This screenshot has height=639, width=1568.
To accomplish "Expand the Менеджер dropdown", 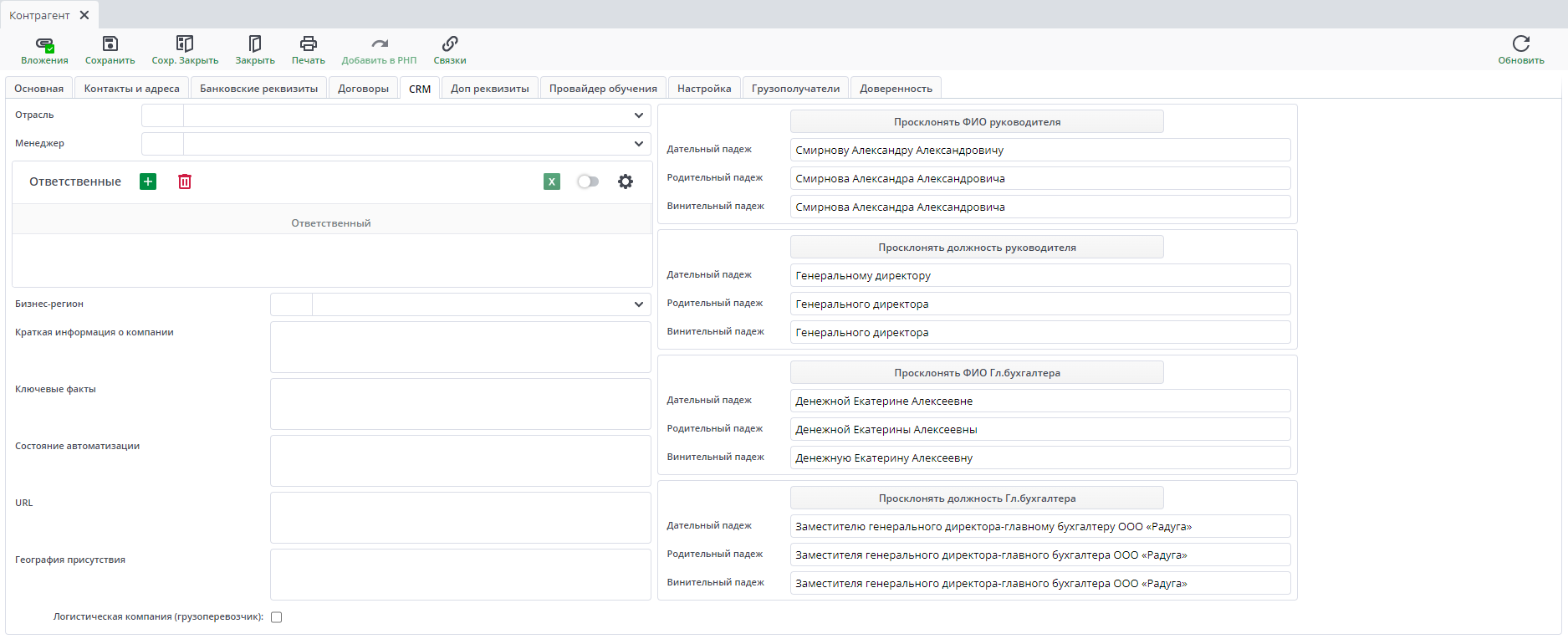I will pyautogui.click(x=639, y=144).
